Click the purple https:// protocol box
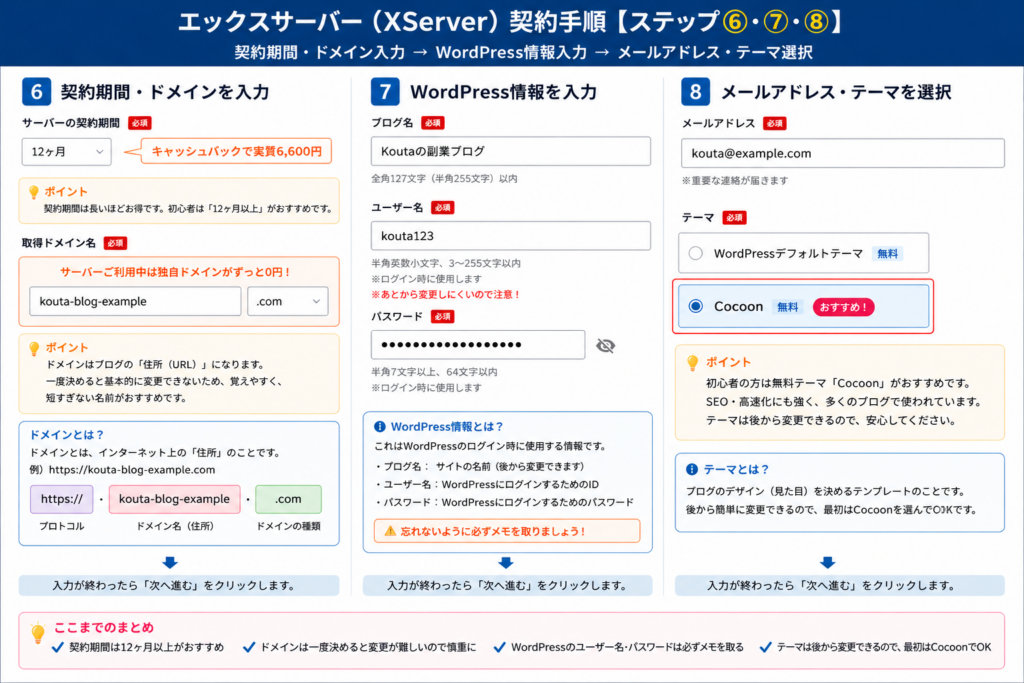The image size is (1024, 683). click(x=62, y=500)
